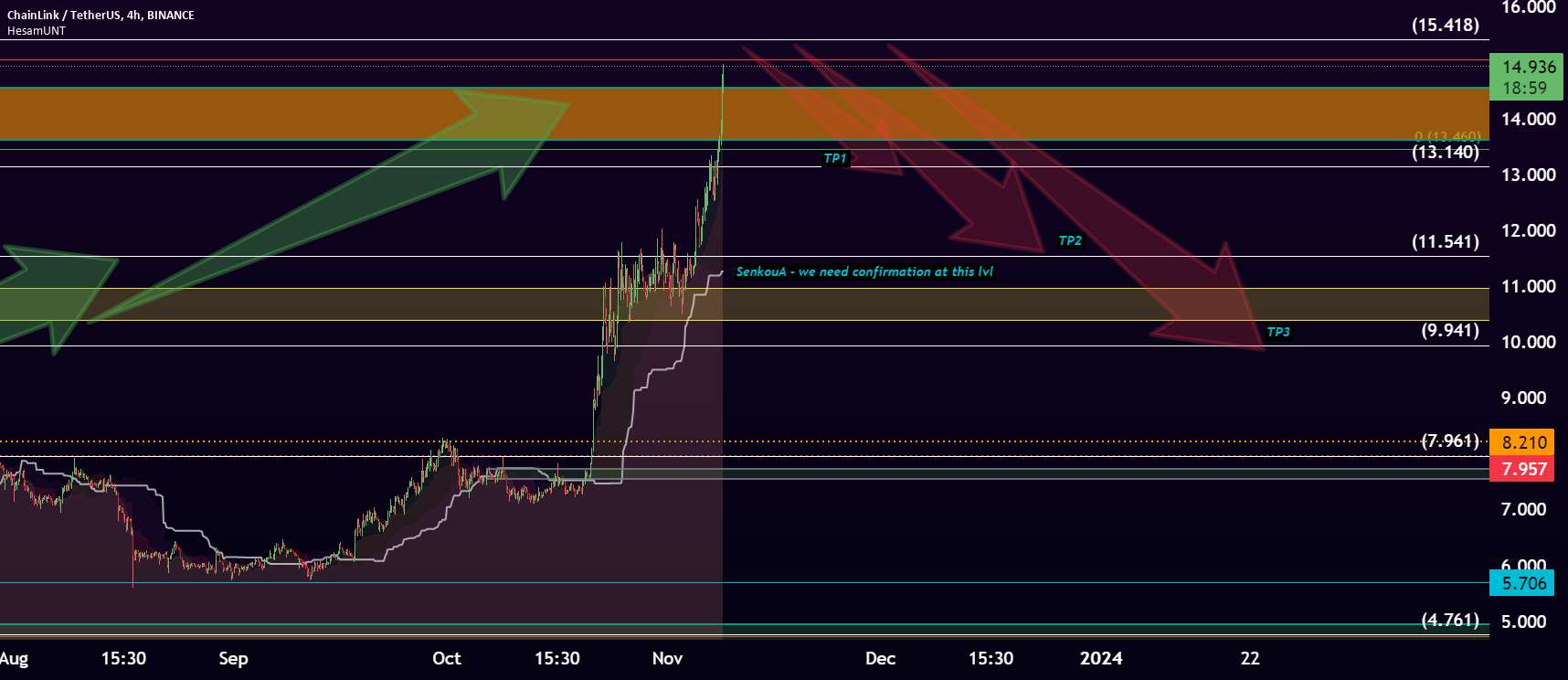Viewport: 1568px width, 680px height.
Task: Click the ChainLink / TetherUS chart title
Action: 101,15
